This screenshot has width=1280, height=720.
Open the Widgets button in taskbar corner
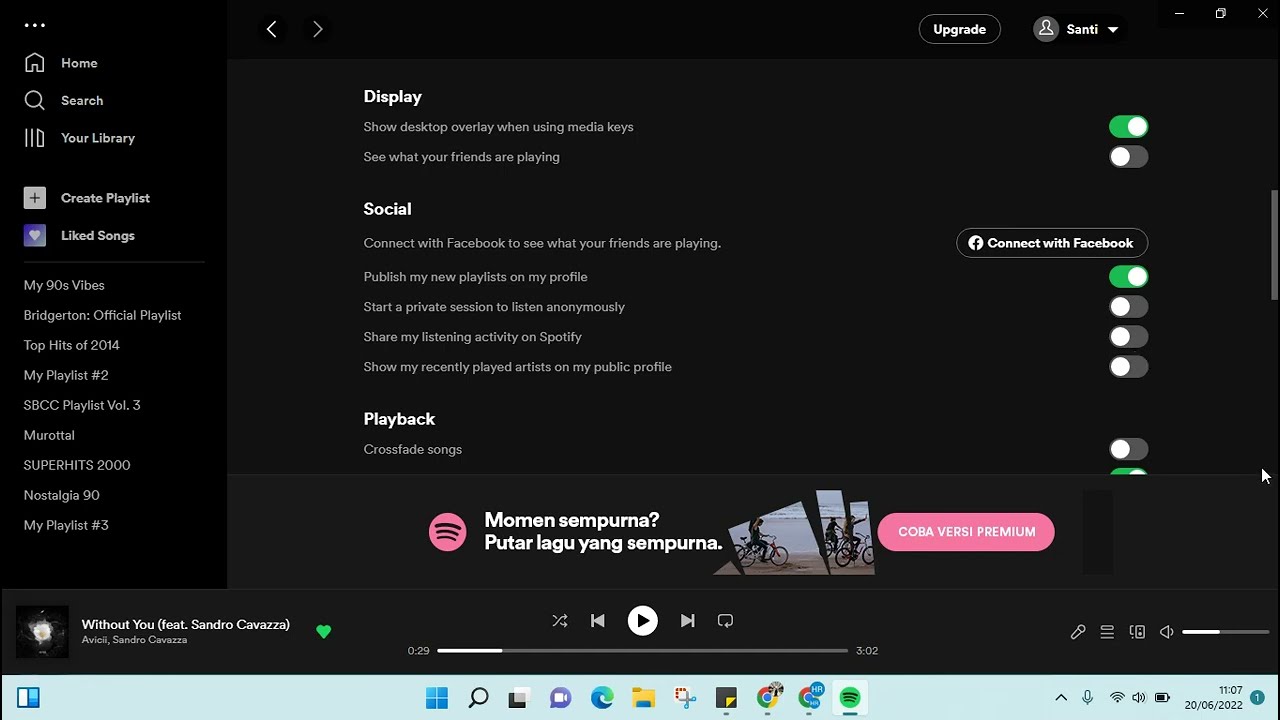click(x=28, y=698)
